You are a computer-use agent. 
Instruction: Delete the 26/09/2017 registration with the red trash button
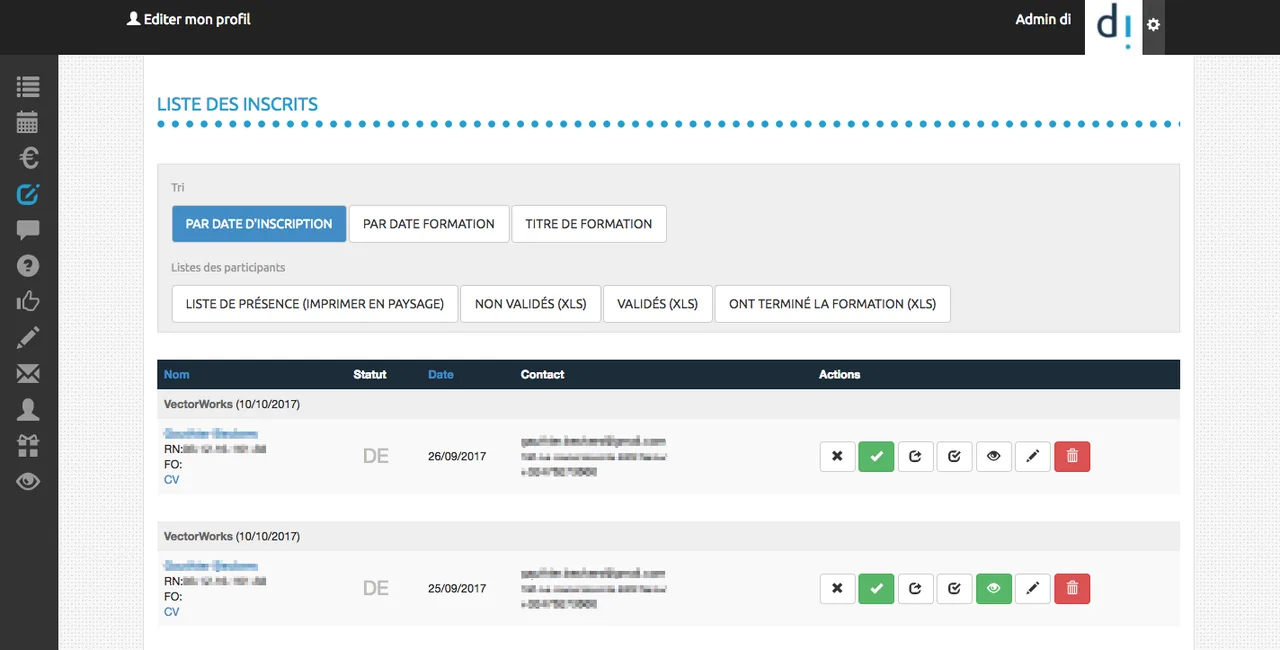click(x=1072, y=457)
